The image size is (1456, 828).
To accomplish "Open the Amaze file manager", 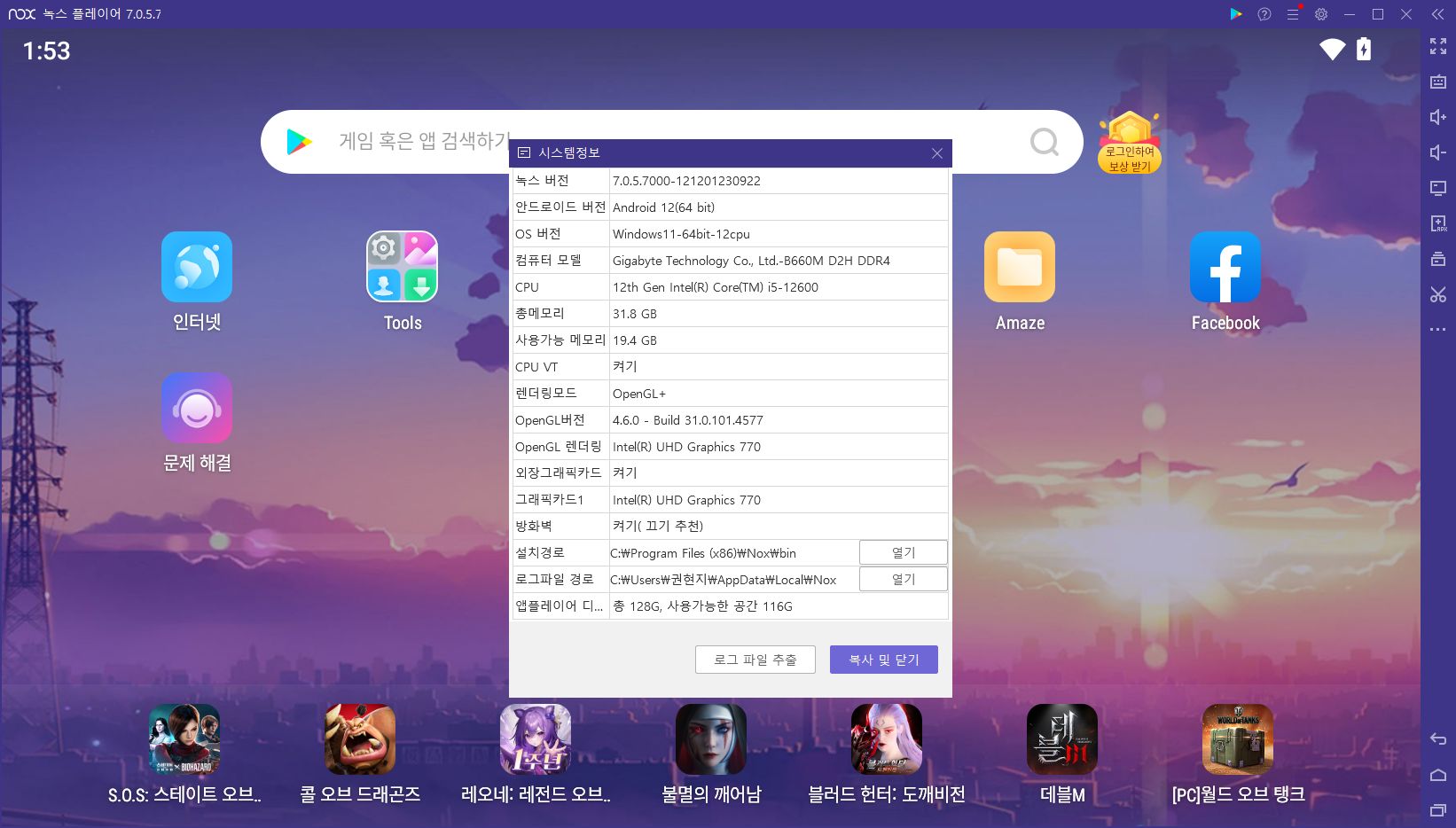I will pyautogui.click(x=1020, y=267).
